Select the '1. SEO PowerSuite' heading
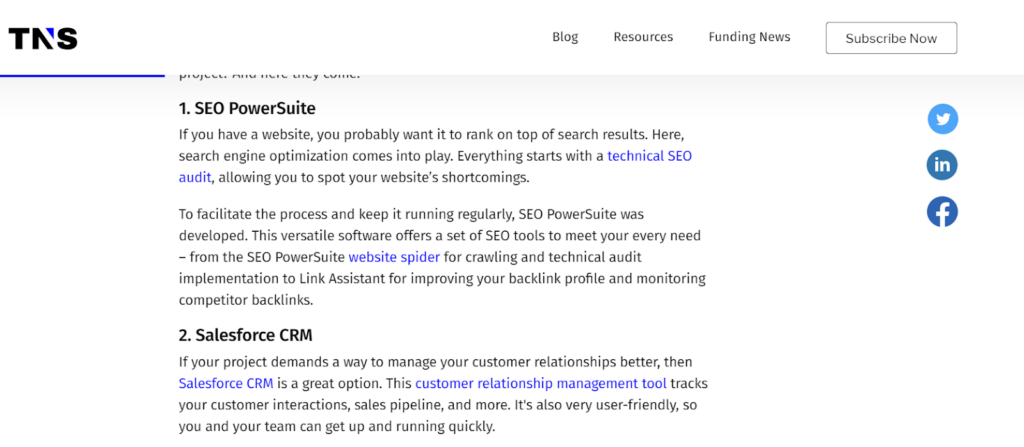The width and height of the screenshot is (1024, 447). (247, 108)
